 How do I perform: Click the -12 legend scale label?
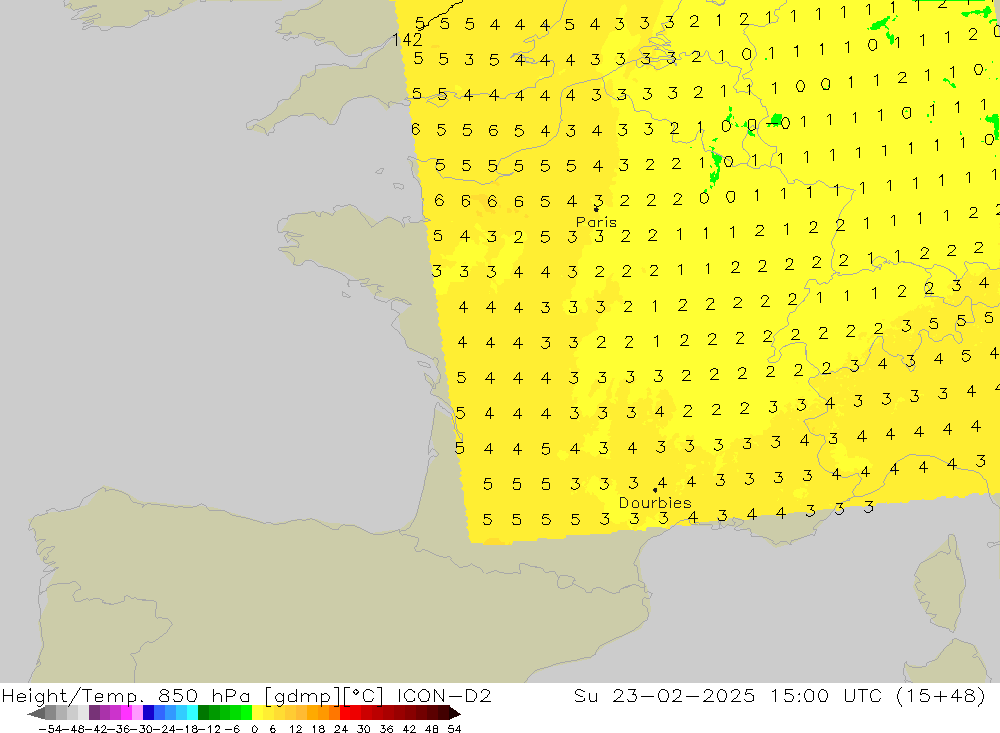click(x=210, y=729)
